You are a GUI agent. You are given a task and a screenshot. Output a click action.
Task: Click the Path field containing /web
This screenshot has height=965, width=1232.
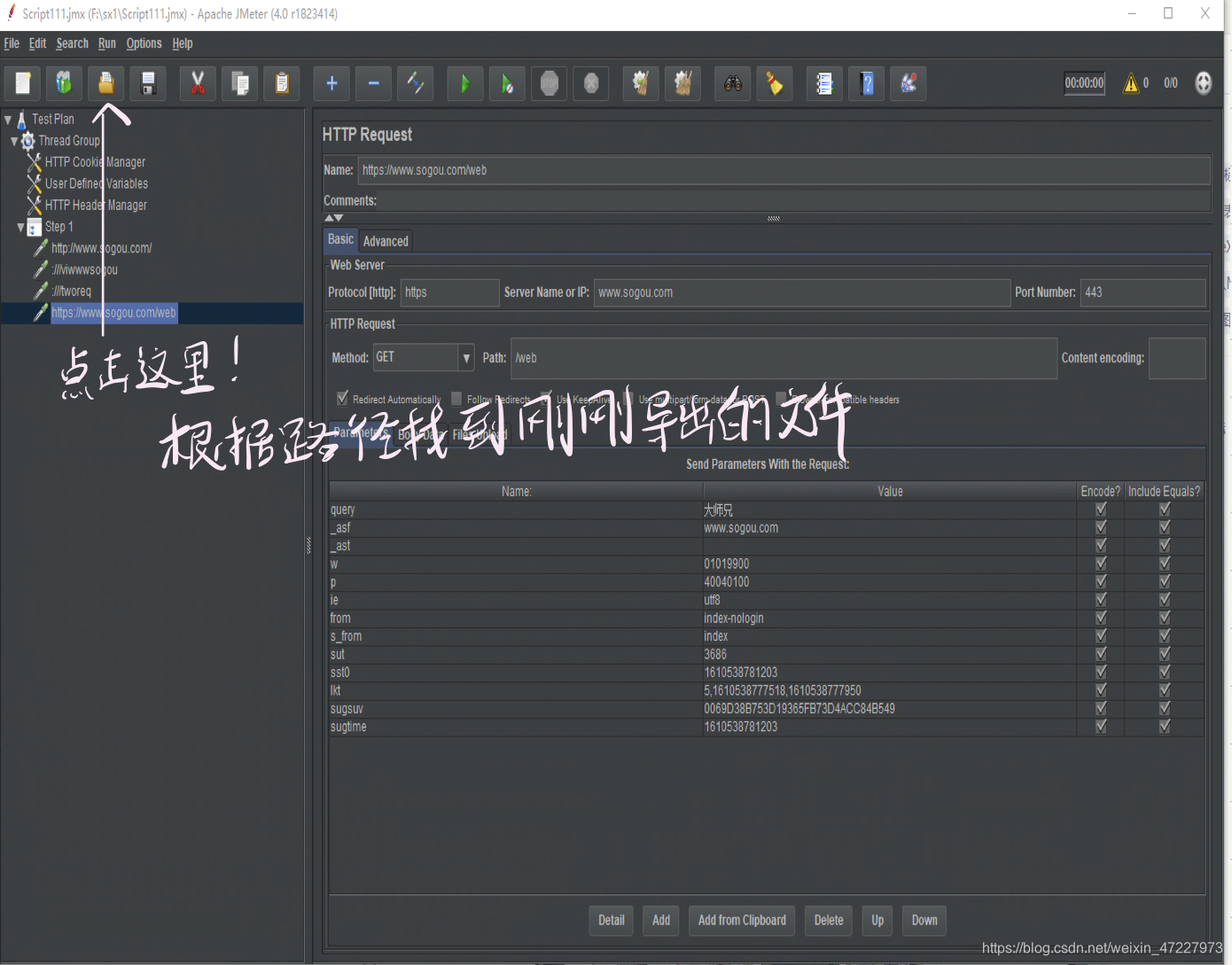click(784, 358)
